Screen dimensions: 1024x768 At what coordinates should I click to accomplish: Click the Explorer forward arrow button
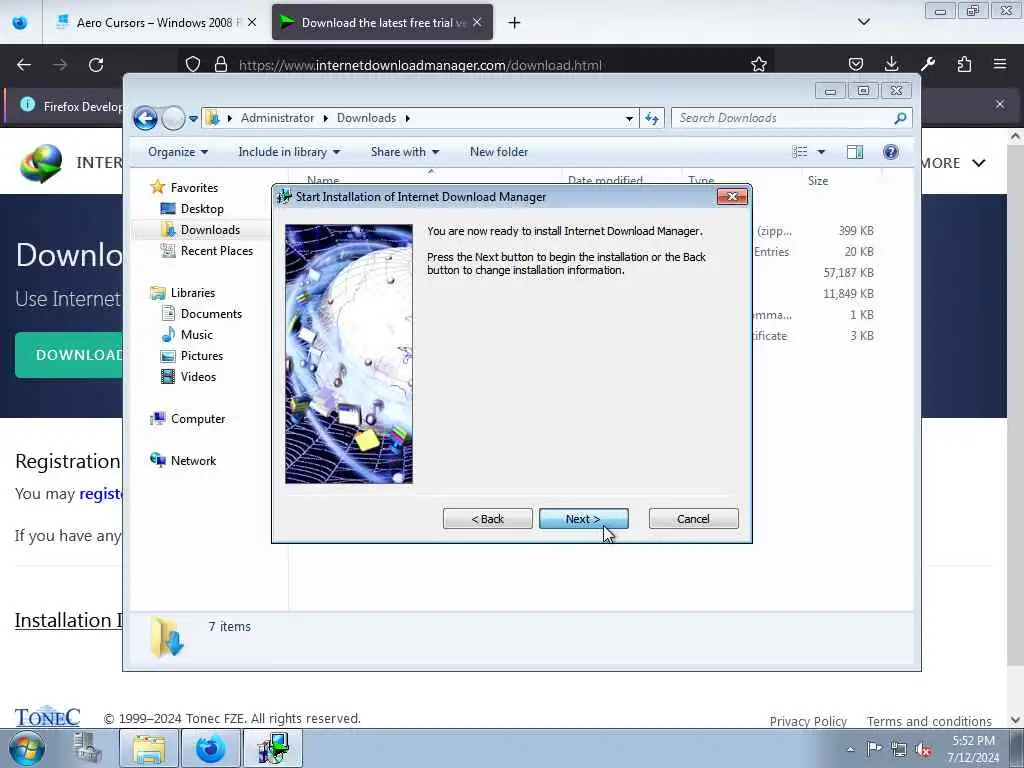tap(173, 118)
